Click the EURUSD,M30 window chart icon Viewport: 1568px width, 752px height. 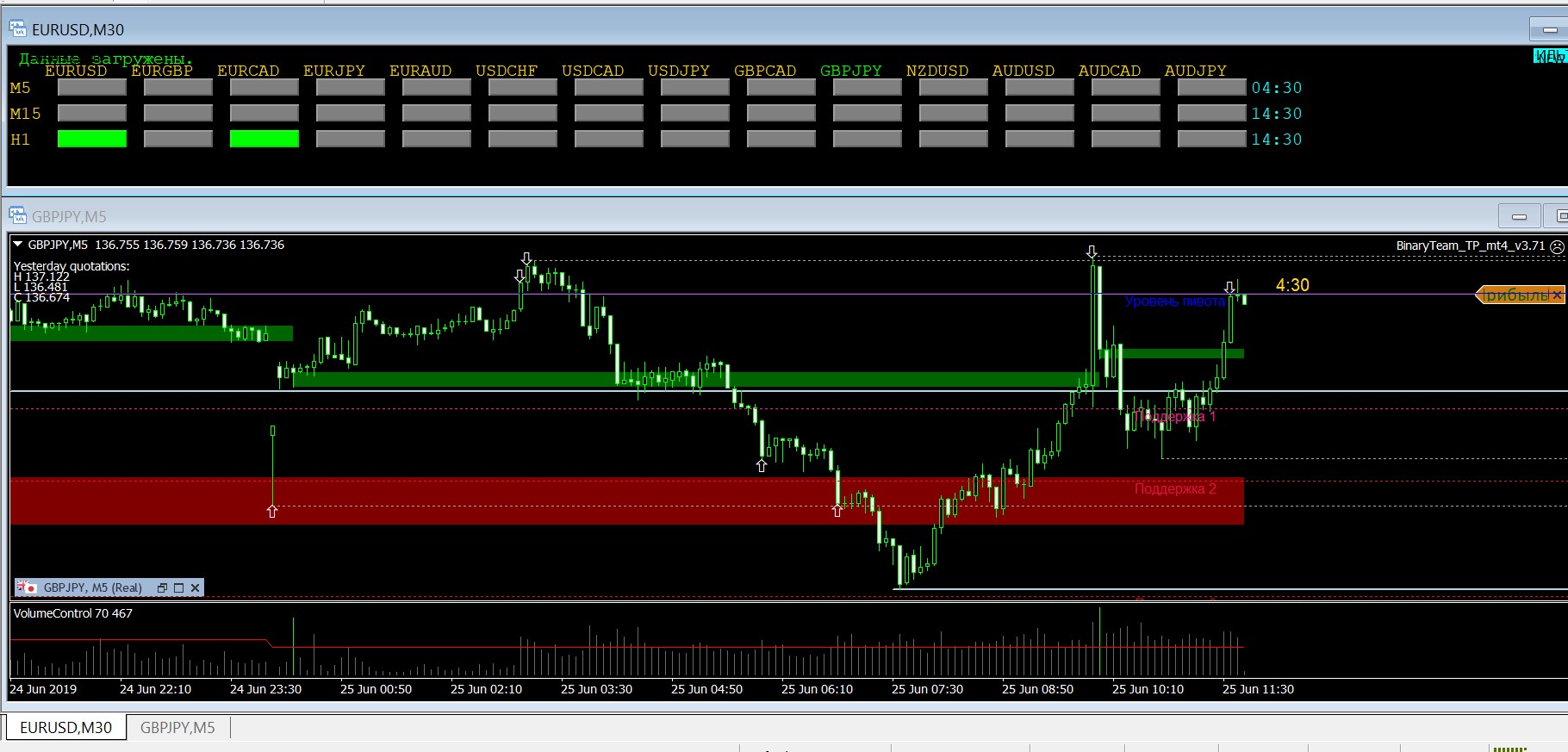pos(17,29)
